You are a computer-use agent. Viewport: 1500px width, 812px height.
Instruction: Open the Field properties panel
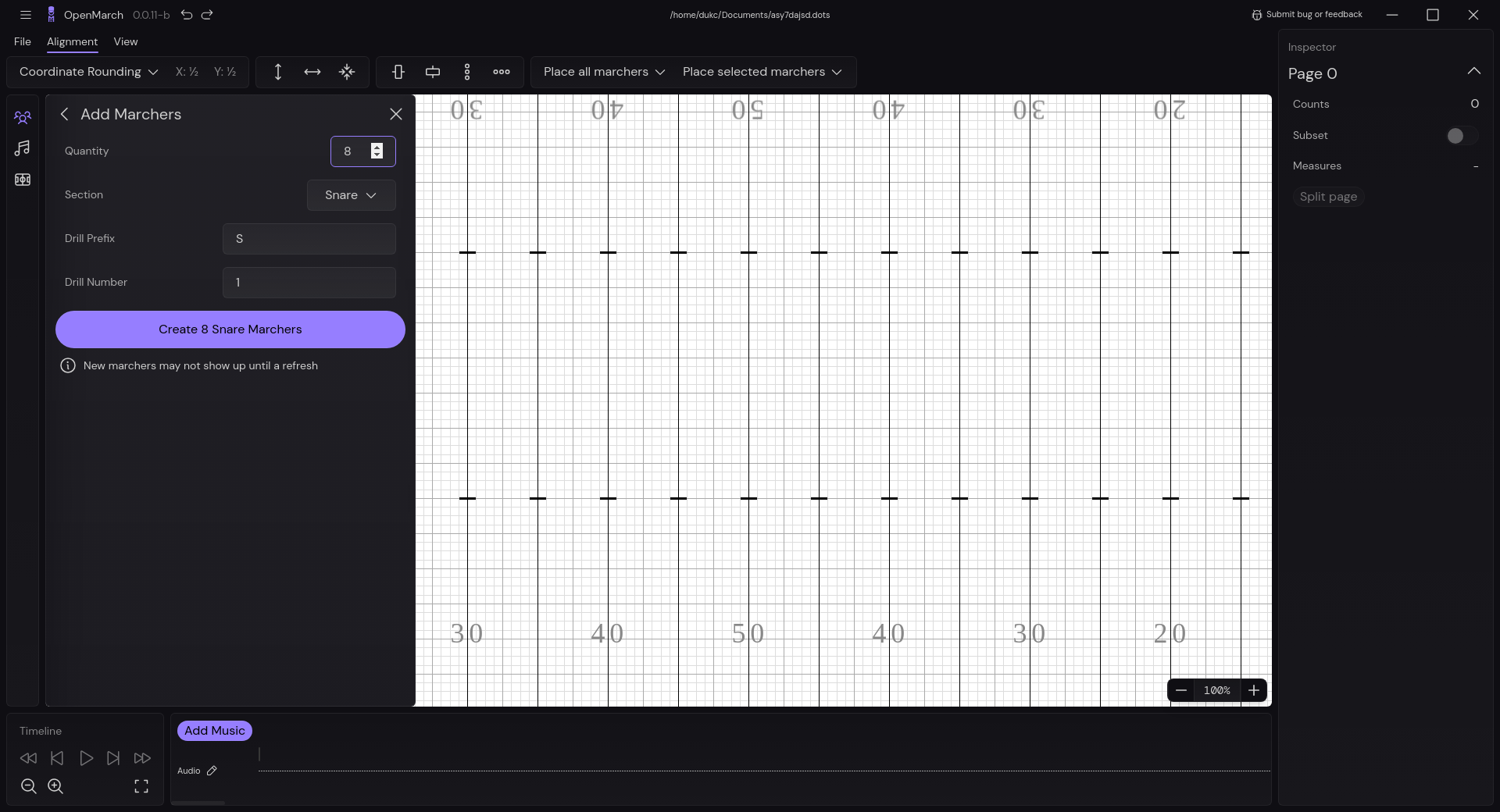click(x=23, y=180)
